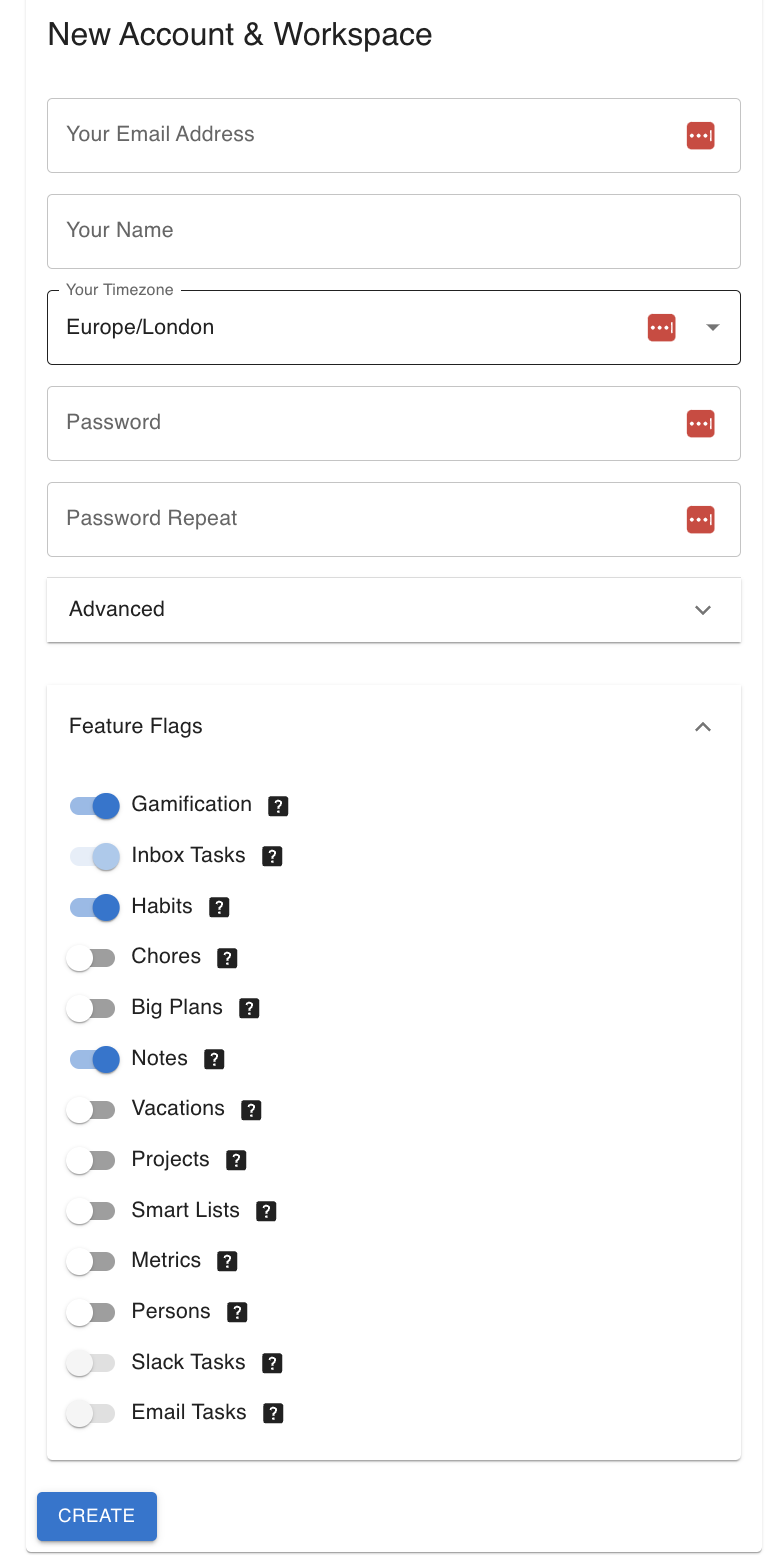Click the password manager icon in Password field
The height and width of the screenshot is (1566, 780).
[x=700, y=423]
